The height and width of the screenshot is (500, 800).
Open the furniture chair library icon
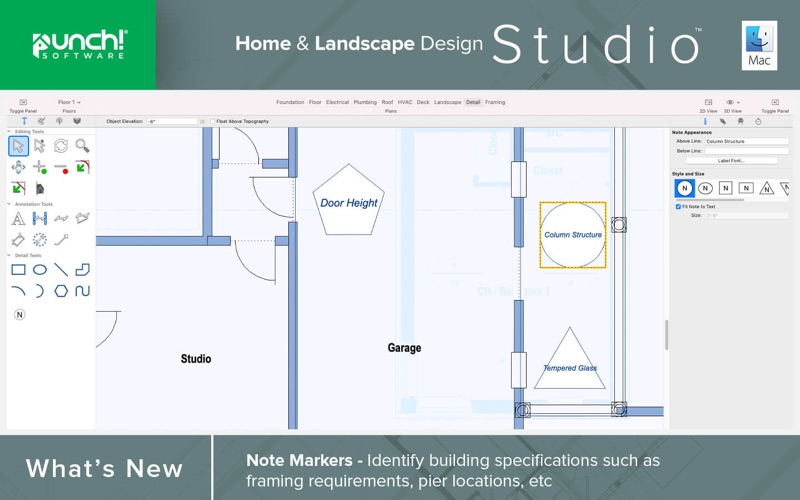(x=740, y=121)
